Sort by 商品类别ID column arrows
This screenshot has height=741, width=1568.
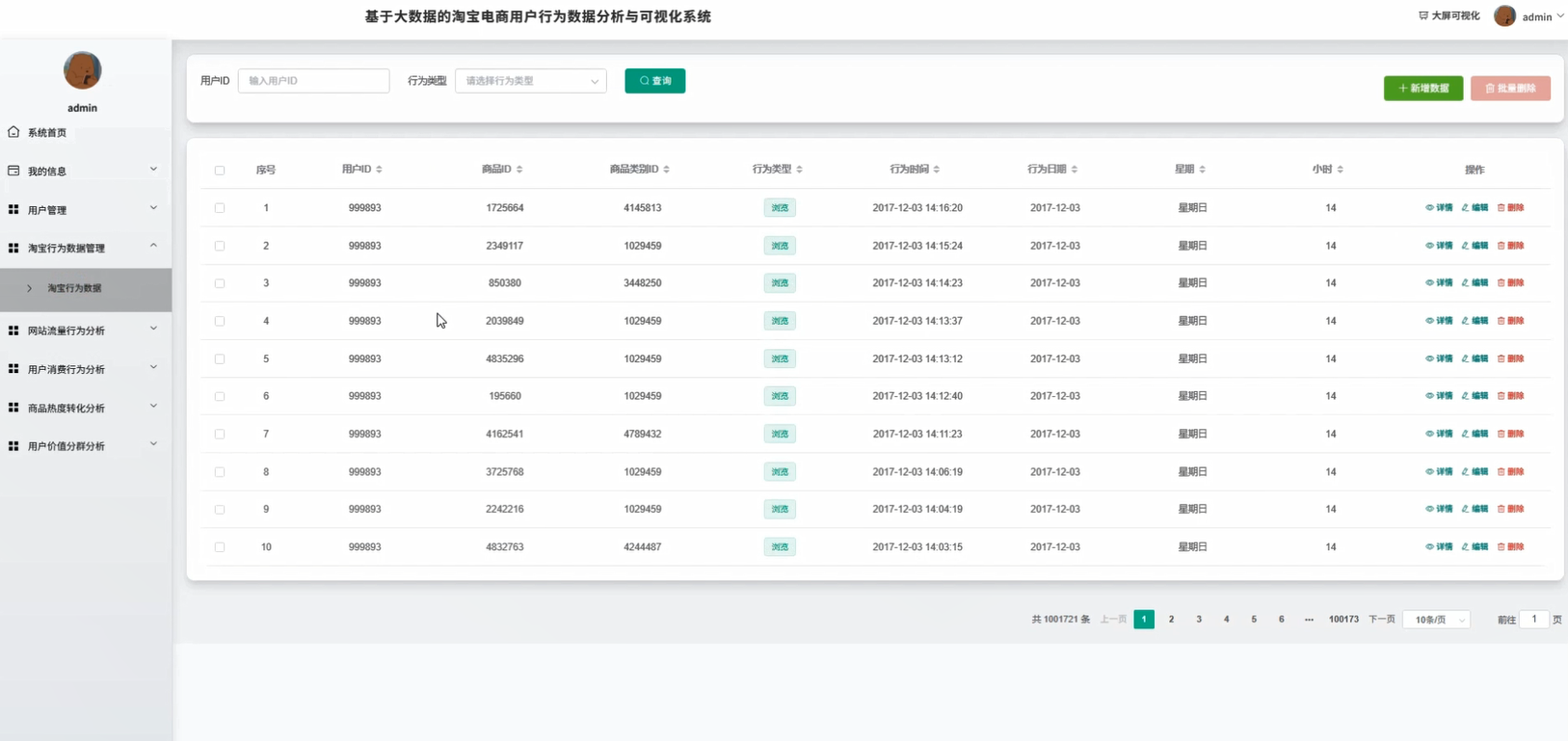(666, 170)
